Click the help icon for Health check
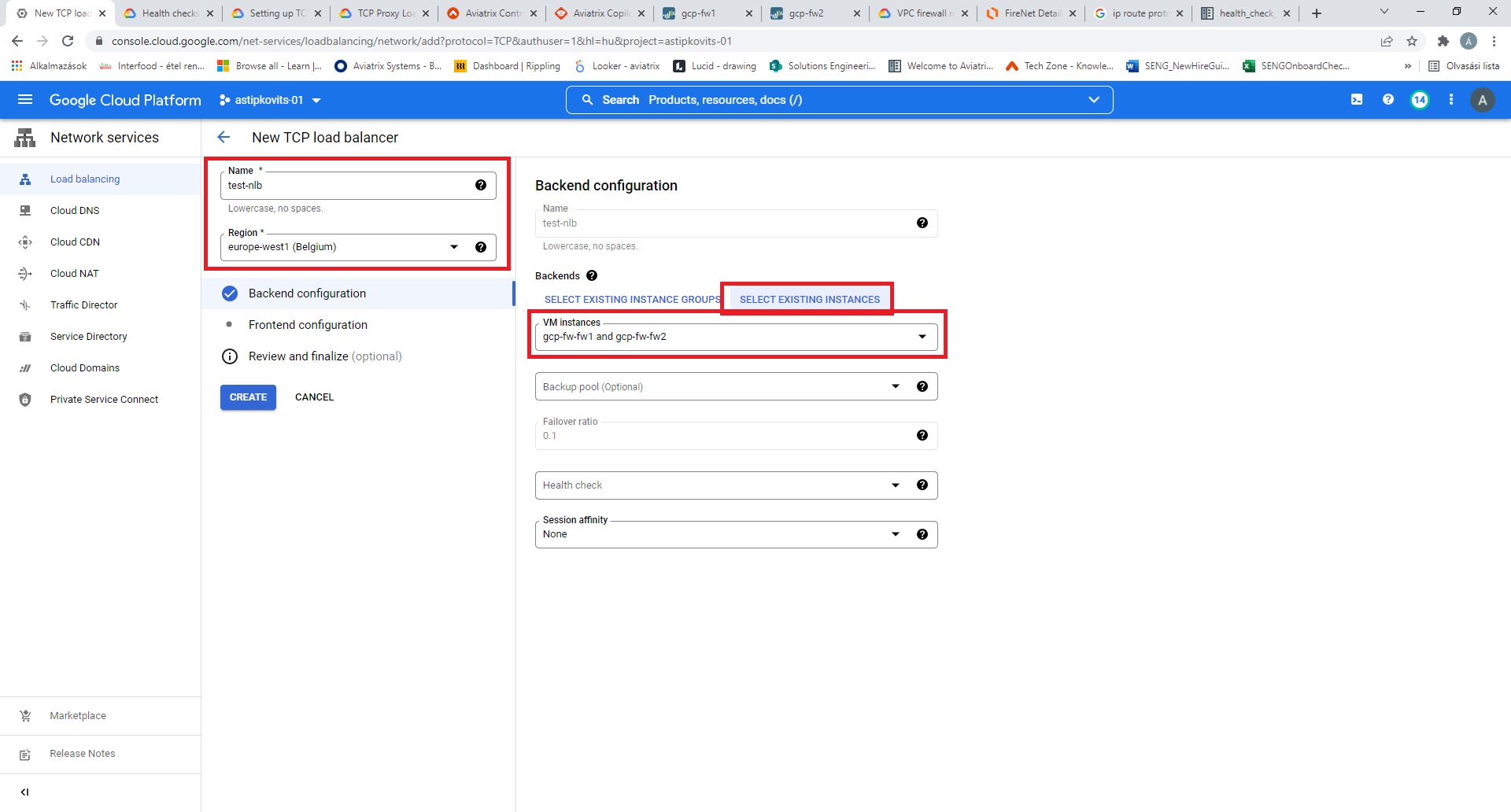 click(x=922, y=485)
